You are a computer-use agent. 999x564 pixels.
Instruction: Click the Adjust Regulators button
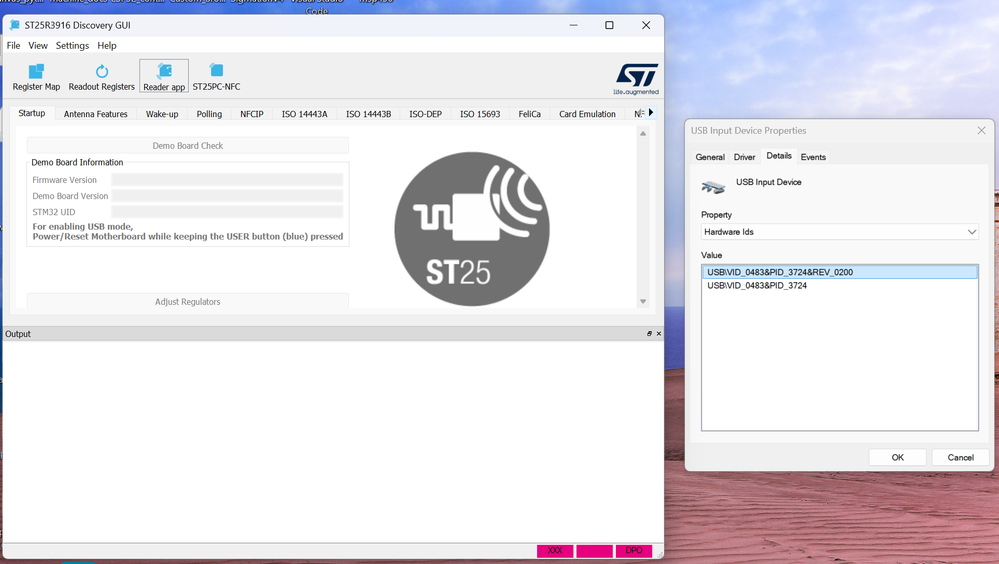pos(188,301)
